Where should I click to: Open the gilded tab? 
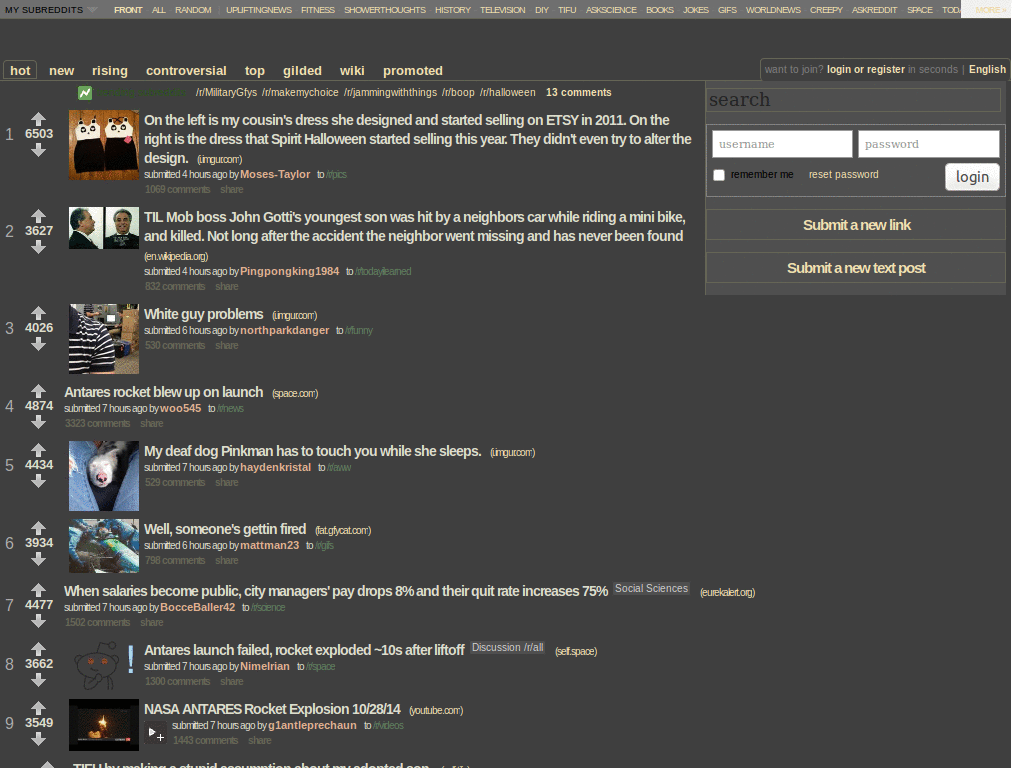302,71
